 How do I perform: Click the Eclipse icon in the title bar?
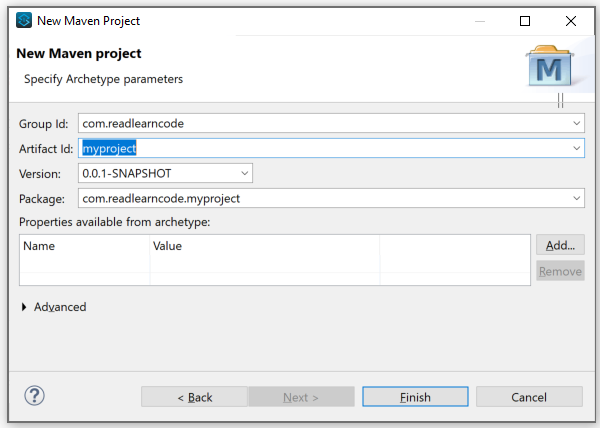(24, 20)
